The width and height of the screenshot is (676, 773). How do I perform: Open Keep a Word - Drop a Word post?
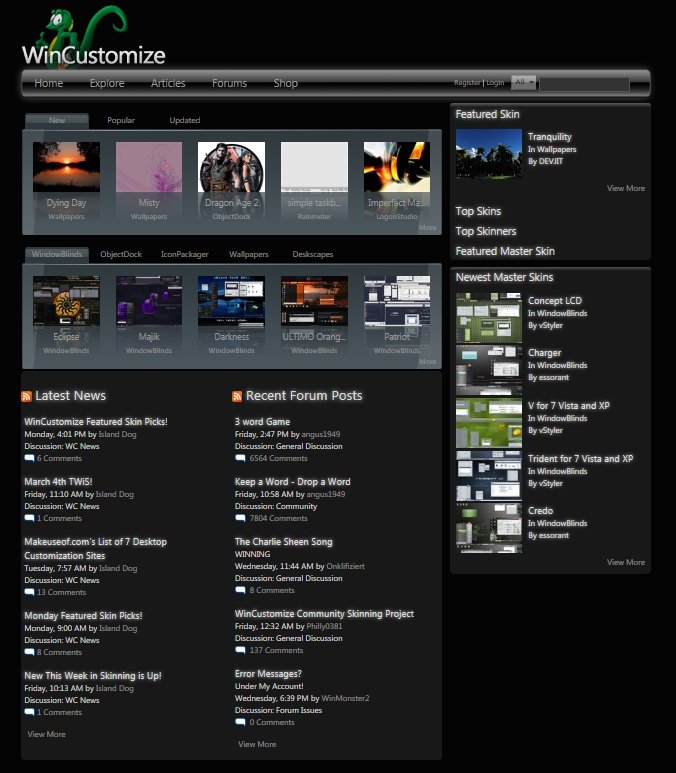pos(292,482)
